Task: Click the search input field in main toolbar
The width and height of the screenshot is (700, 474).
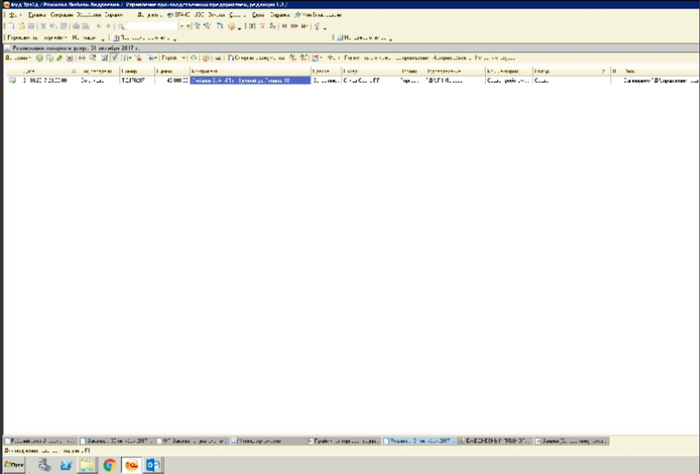Action: coord(150,26)
